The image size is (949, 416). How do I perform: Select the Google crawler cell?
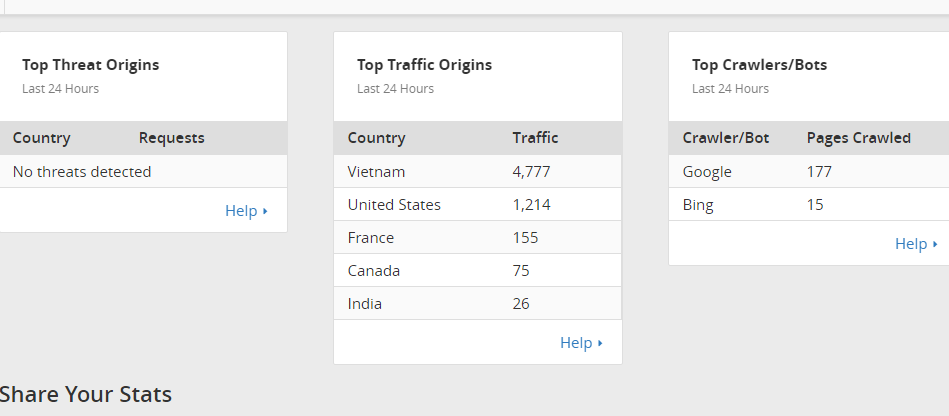tap(707, 172)
